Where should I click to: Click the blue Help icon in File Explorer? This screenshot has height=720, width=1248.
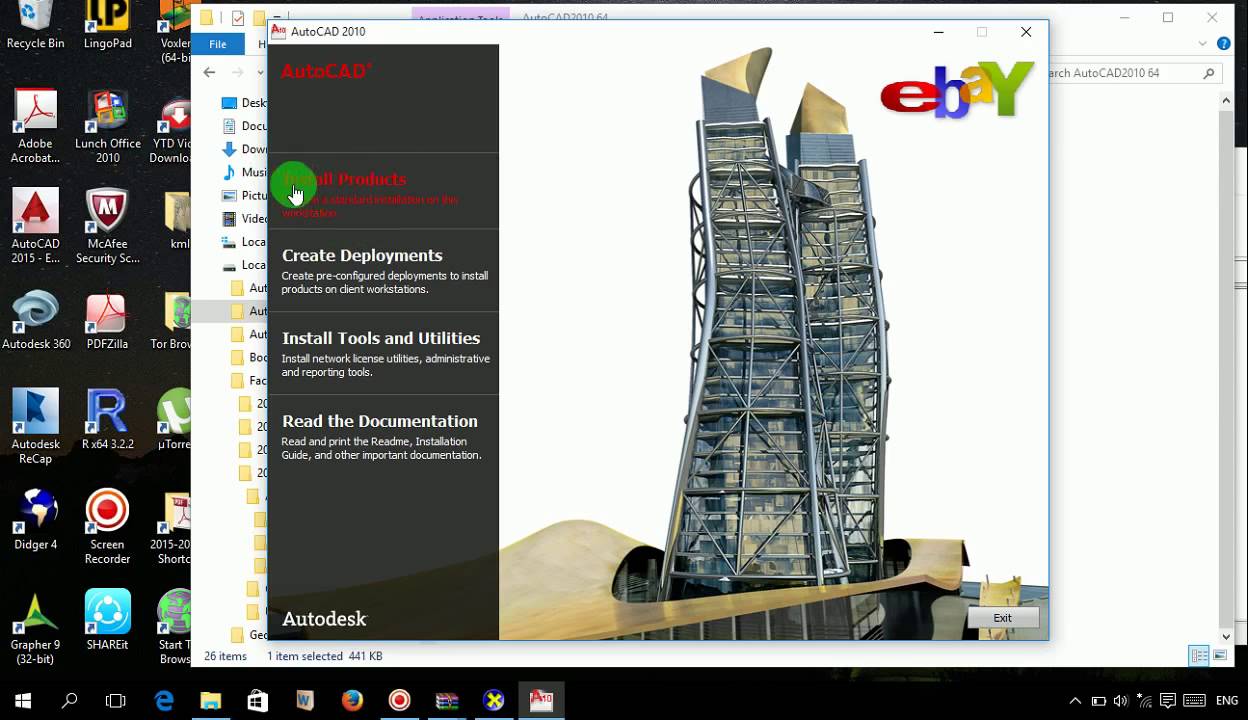pos(1224,44)
